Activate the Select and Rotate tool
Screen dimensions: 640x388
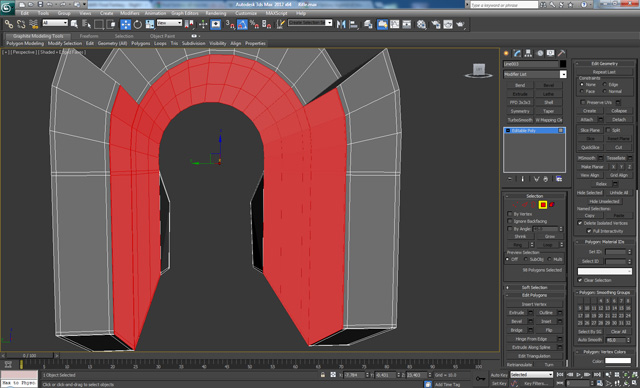tap(138, 24)
